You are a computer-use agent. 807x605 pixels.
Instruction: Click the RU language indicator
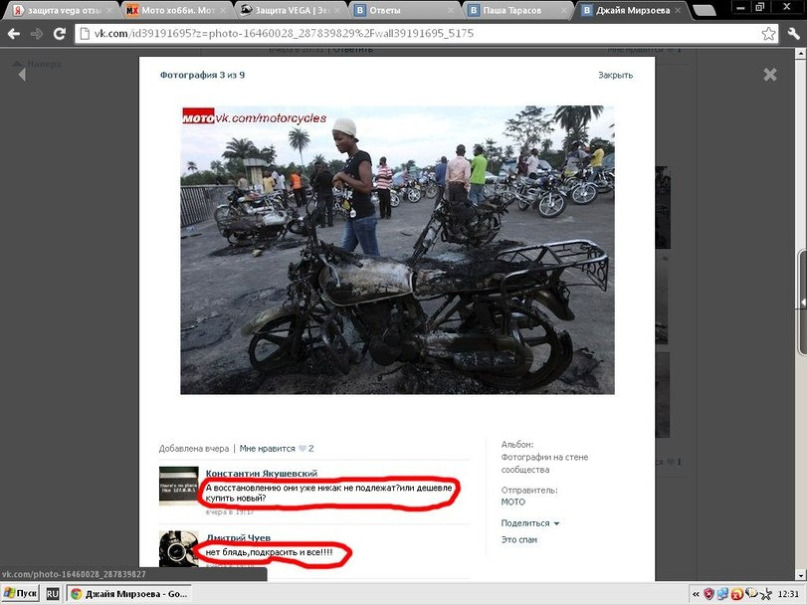coord(52,594)
